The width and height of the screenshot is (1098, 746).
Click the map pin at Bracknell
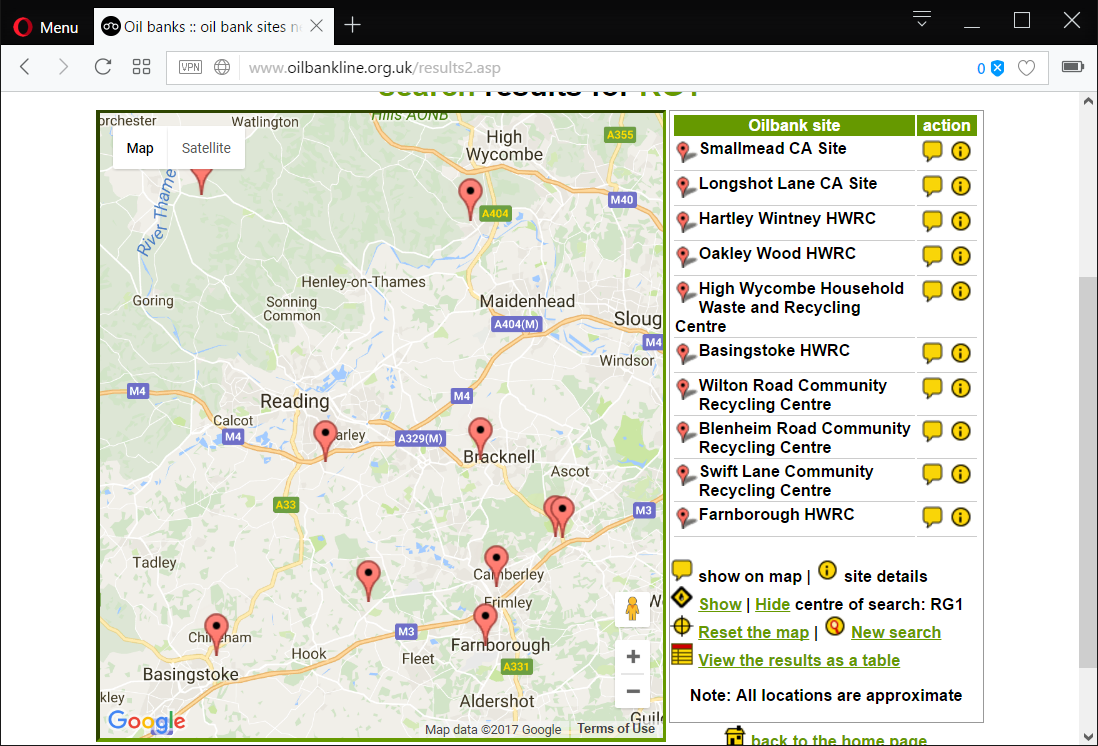[480, 436]
